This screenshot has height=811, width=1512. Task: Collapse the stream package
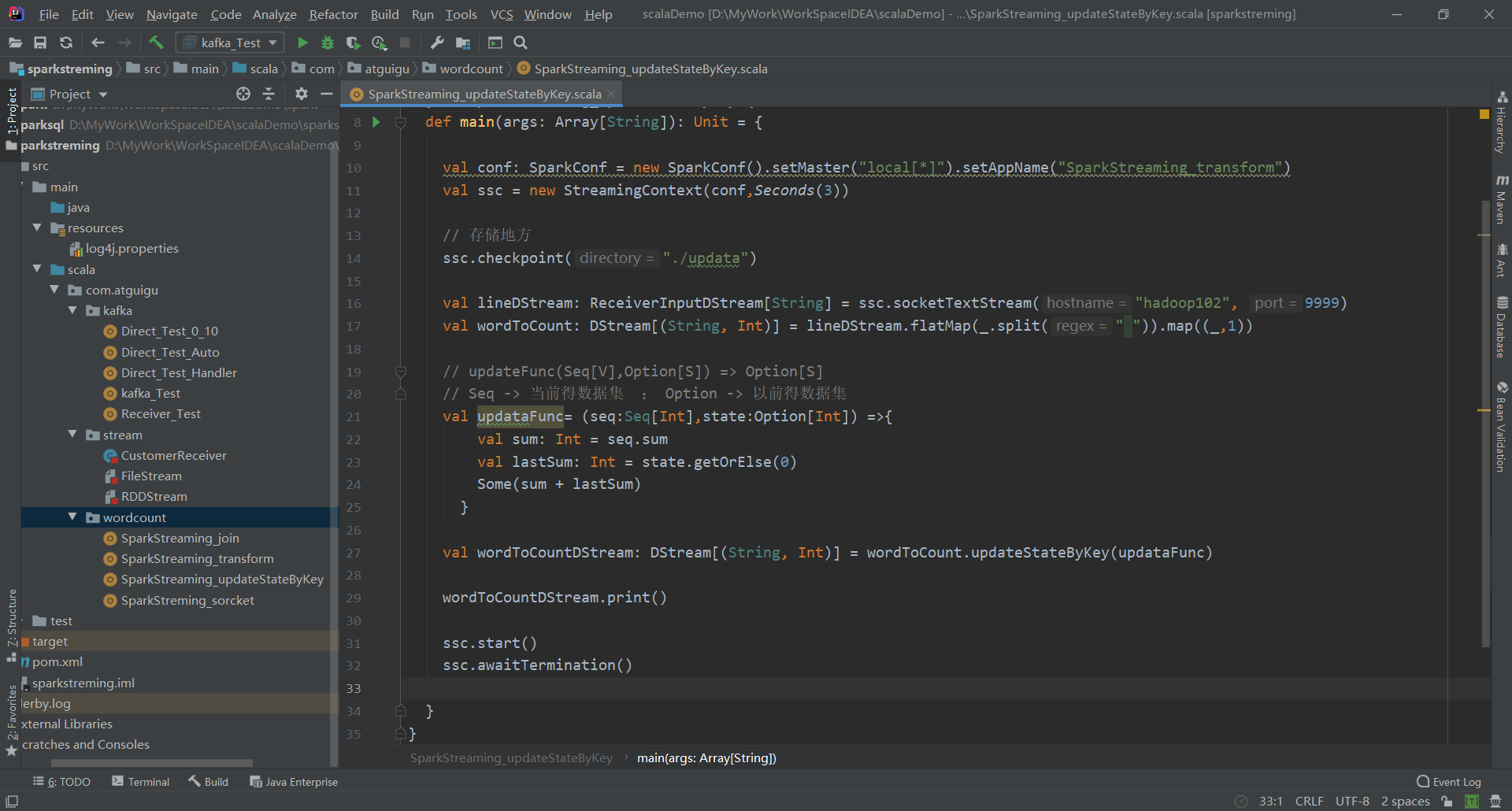pos(72,435)
